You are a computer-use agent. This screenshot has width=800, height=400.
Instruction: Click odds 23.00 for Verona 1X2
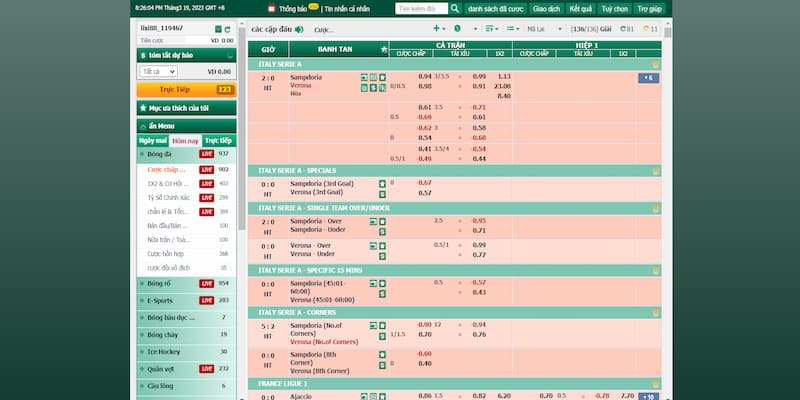tap(503, 86)
